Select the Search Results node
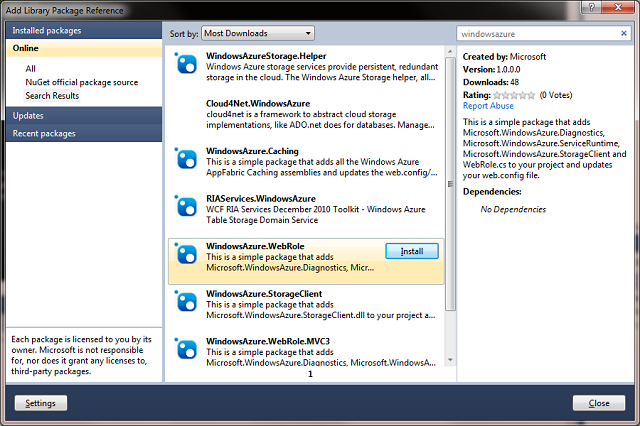 click(52, 95)
